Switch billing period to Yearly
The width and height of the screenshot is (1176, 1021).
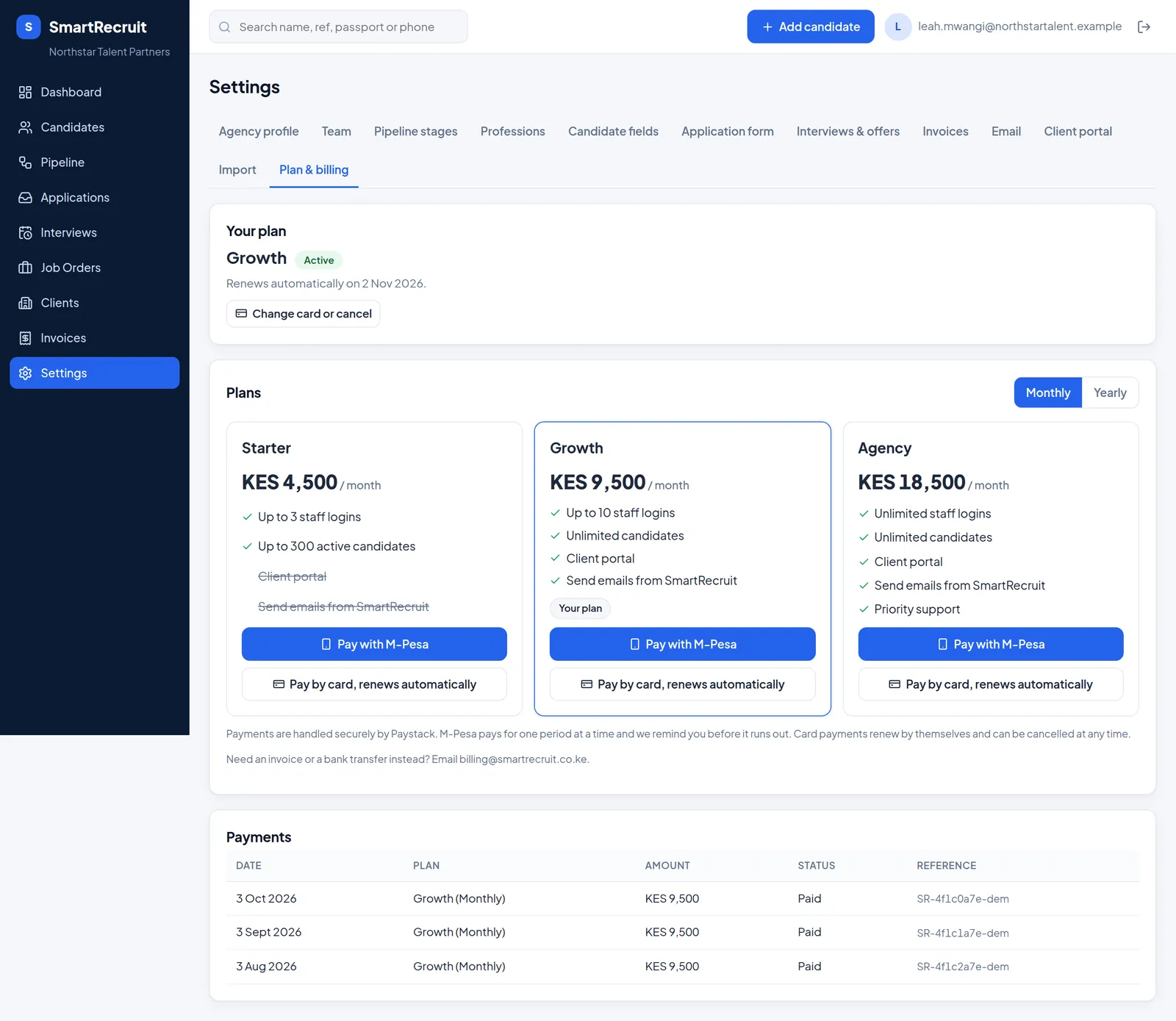[x=1110, y=393]
